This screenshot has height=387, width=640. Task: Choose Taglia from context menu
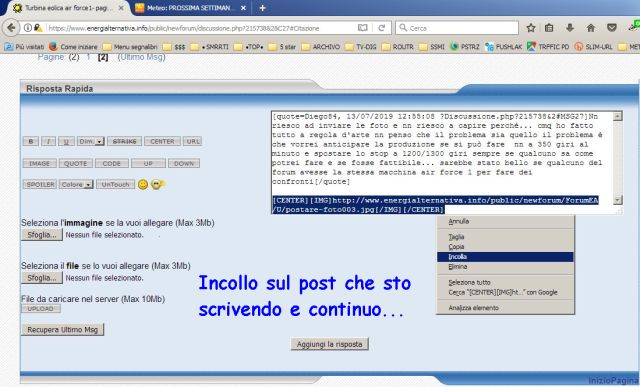(x=505, y=237)
